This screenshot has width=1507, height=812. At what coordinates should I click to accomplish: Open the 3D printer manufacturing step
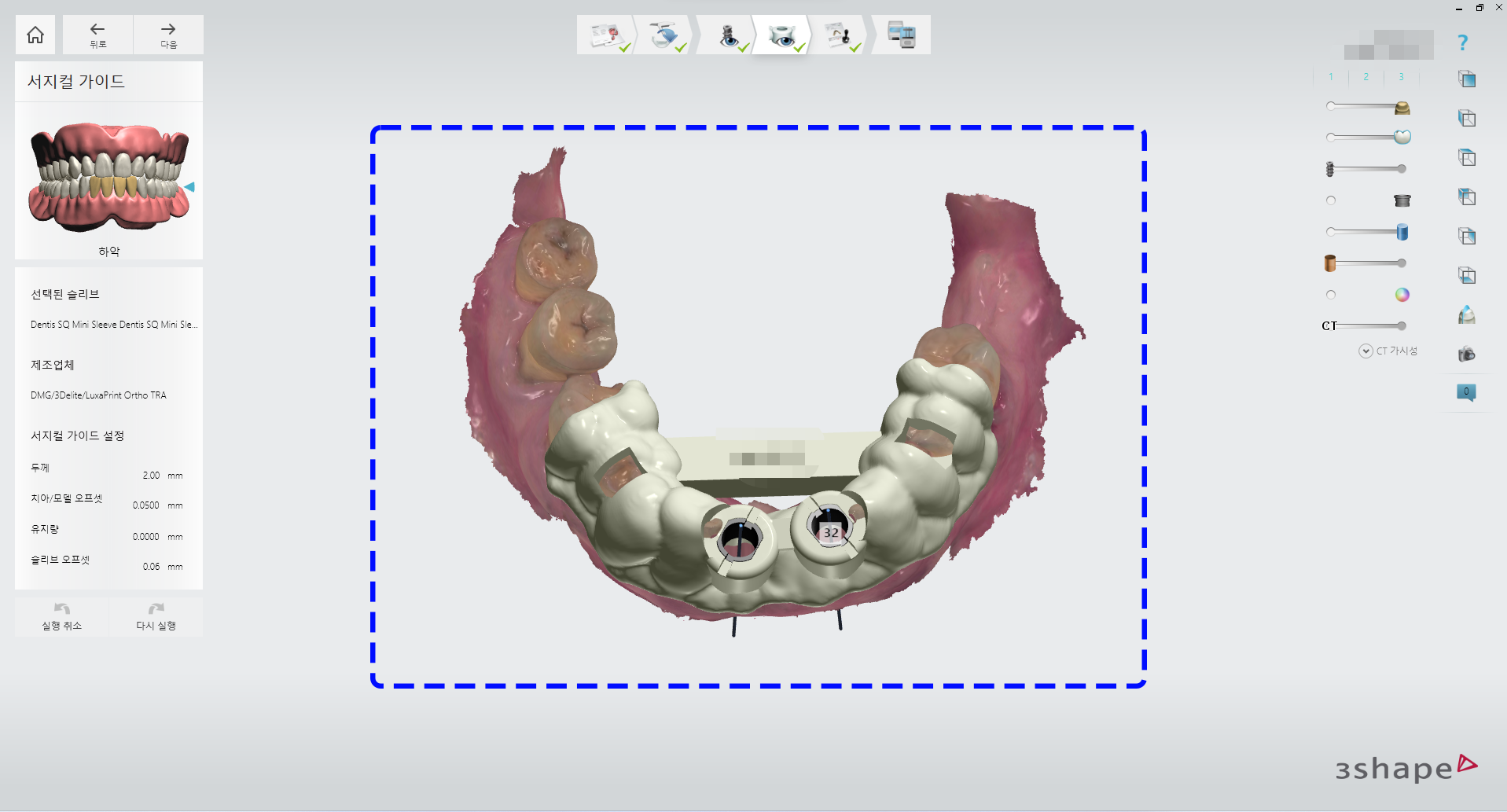tap(901, 35)
